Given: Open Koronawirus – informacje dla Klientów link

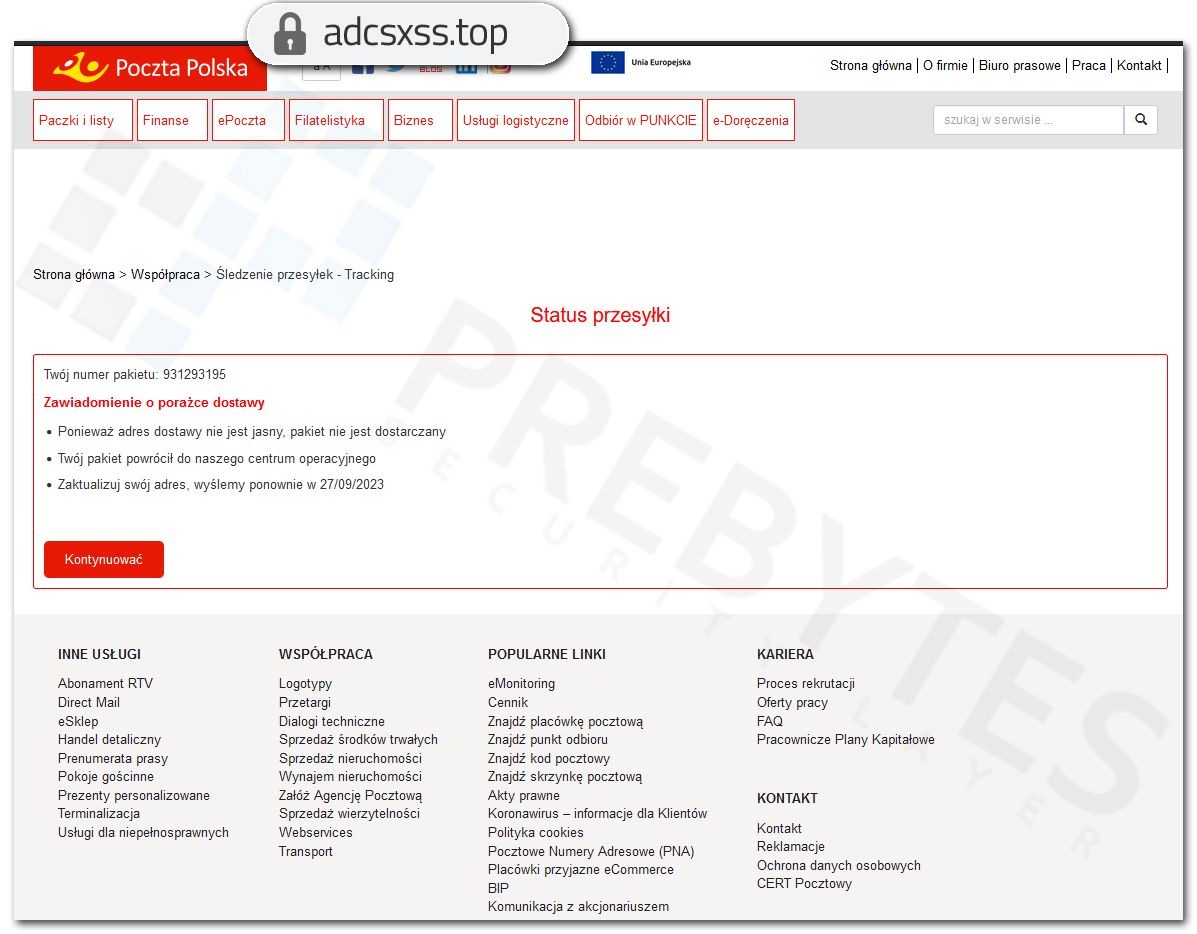Looking at the screenshot, I should (598, 814).
